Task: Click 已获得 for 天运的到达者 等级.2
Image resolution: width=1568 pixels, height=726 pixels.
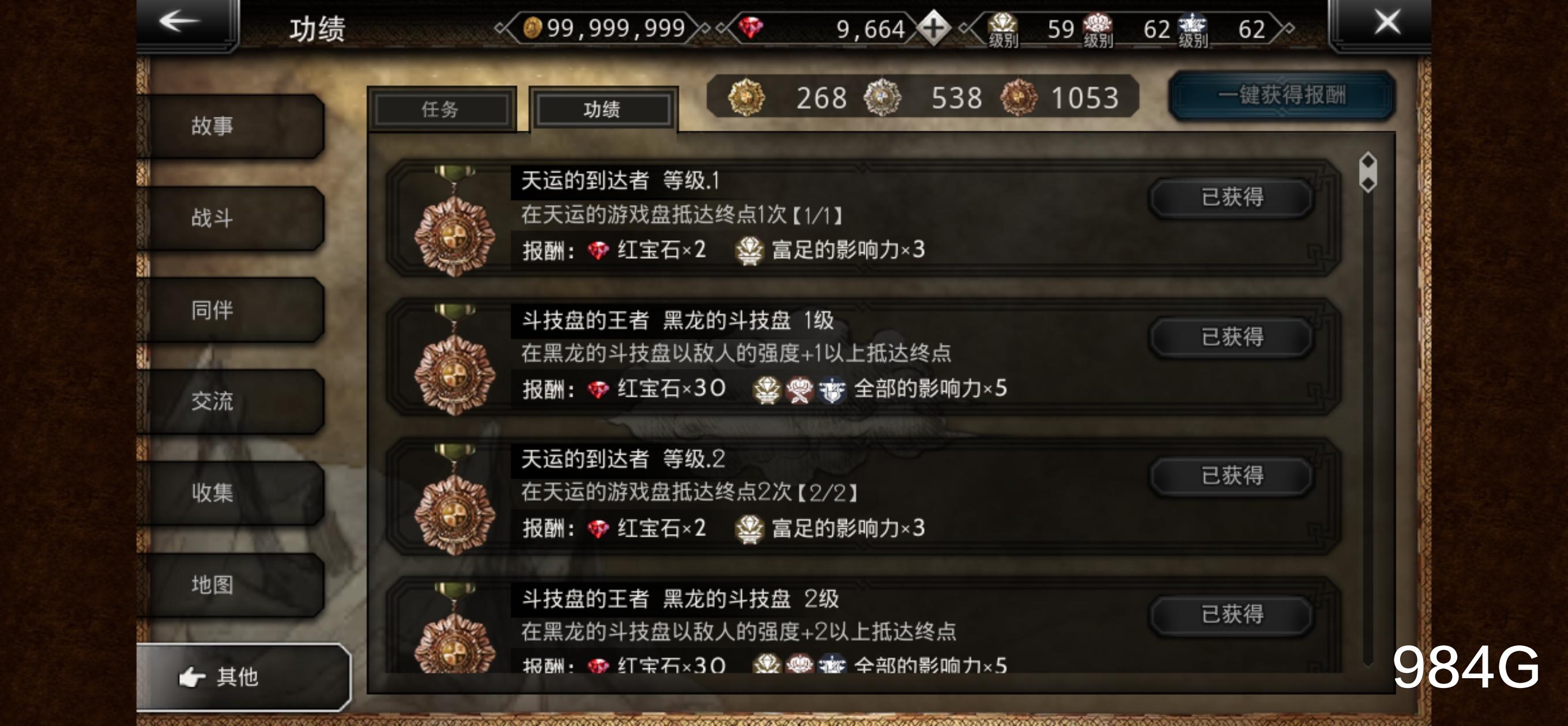Action: click(1231, 476)
